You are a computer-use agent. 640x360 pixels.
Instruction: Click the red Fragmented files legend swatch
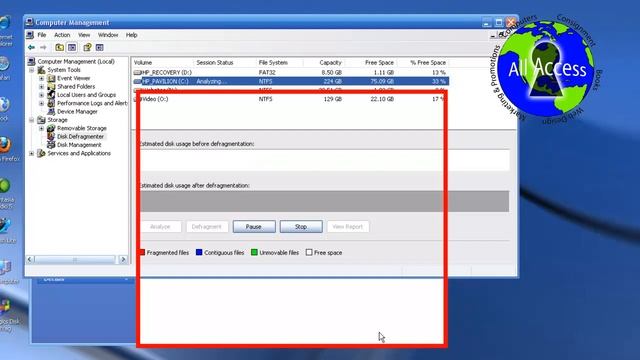click(142, 252)
